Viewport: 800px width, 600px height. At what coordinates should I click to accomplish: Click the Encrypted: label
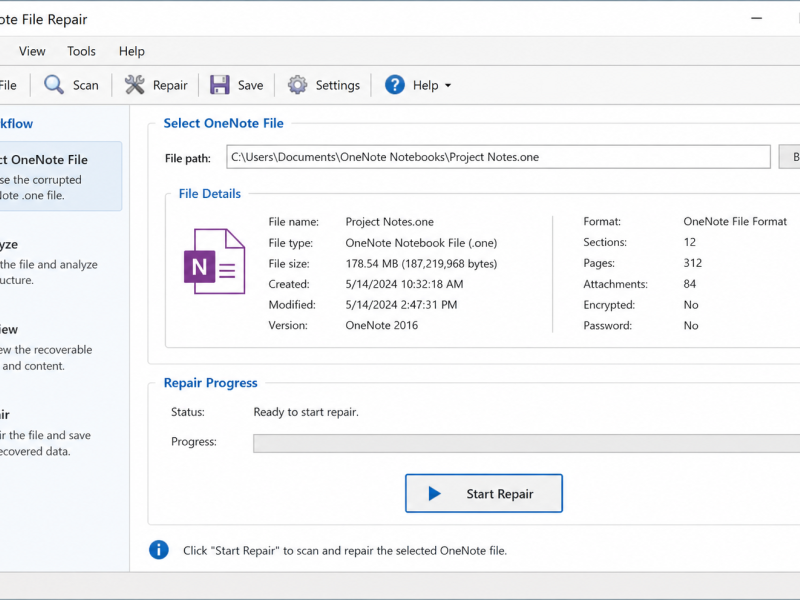(x=609, y=305)
